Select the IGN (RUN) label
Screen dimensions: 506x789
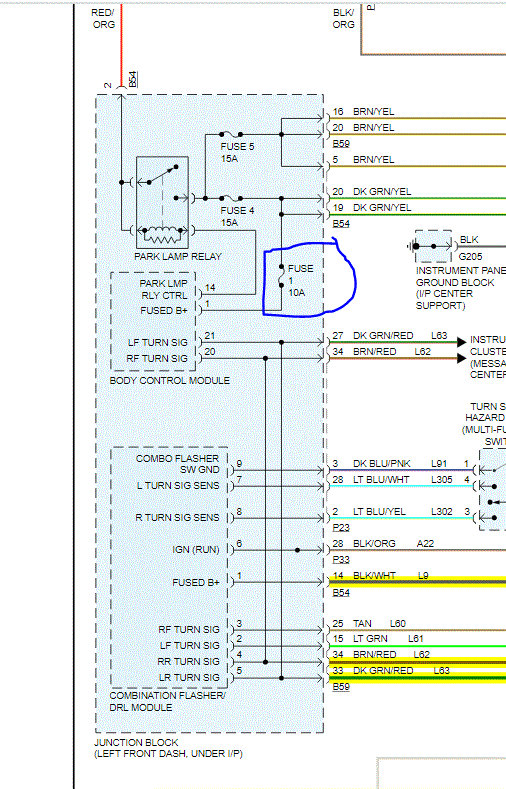pos(196,549)
